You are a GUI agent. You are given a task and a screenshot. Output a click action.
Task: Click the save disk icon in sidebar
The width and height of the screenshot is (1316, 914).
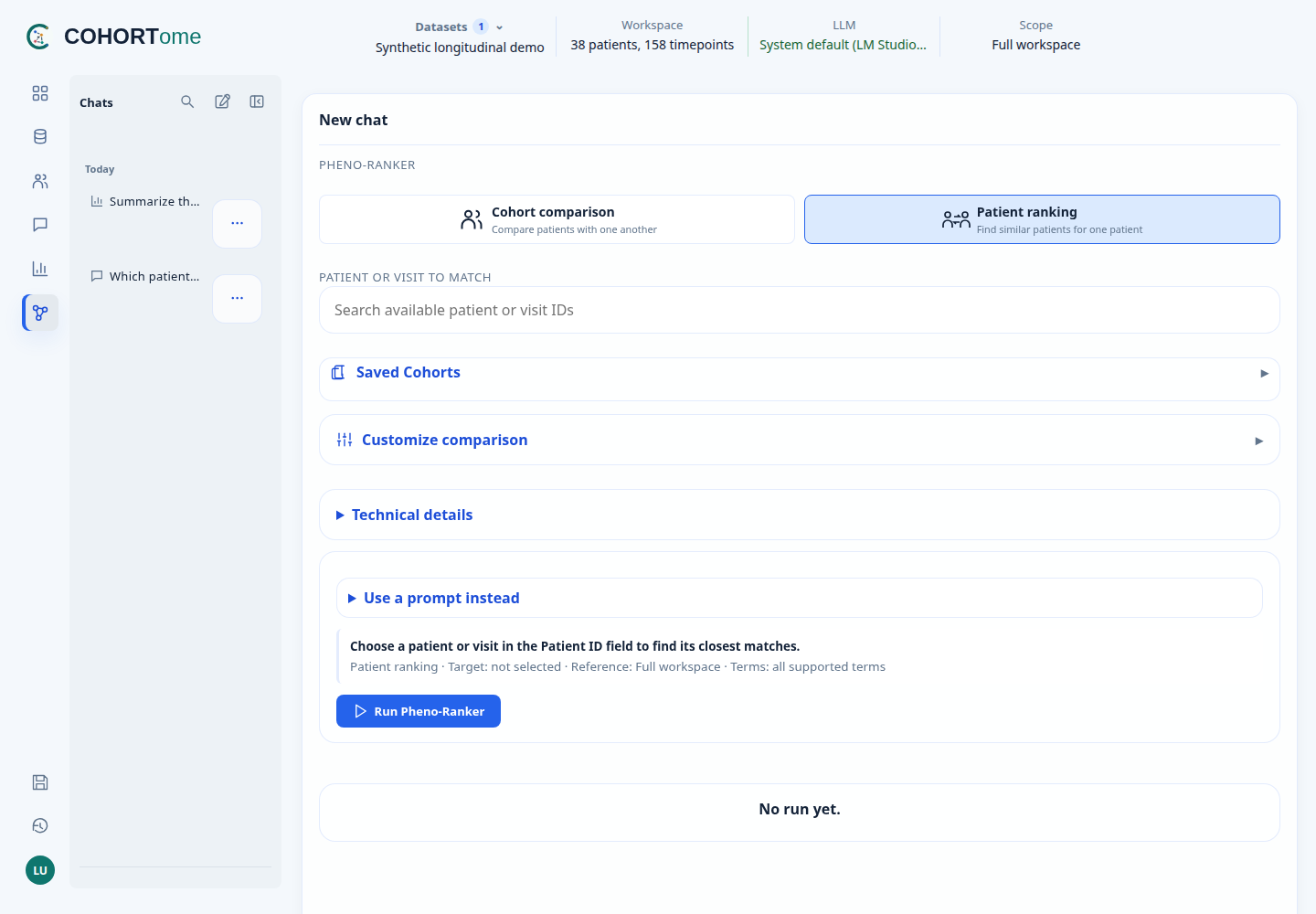40,782
